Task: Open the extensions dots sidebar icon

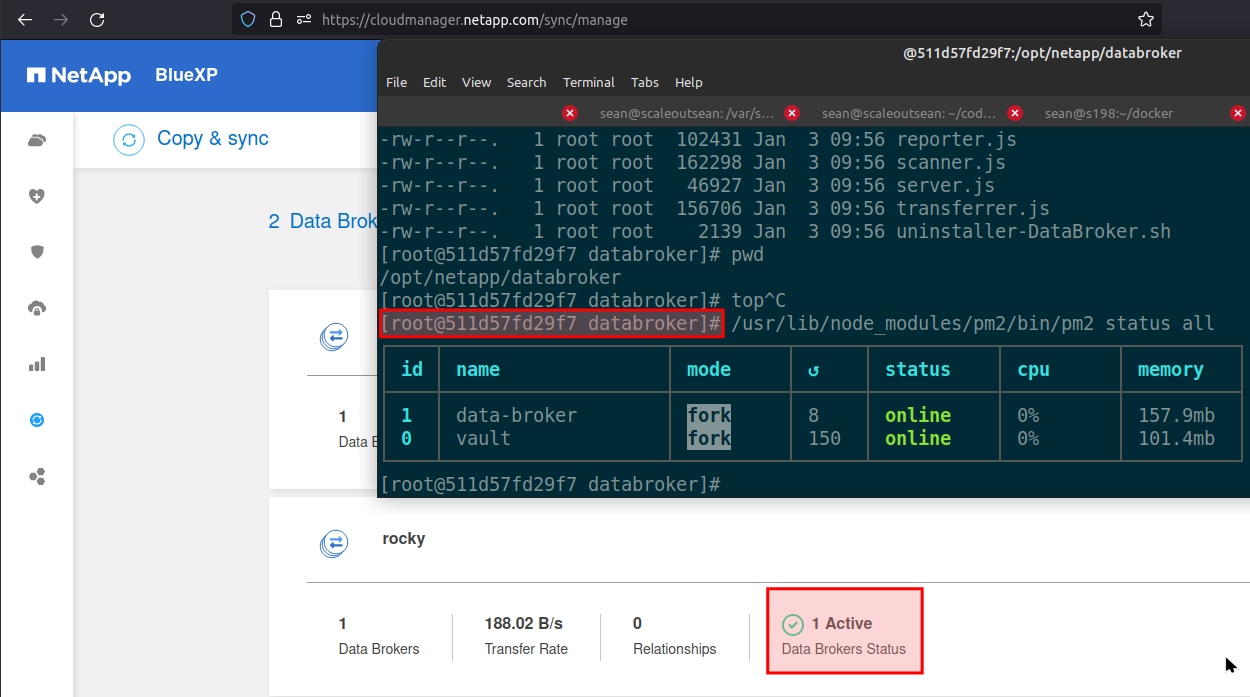Action: (37, 477)
